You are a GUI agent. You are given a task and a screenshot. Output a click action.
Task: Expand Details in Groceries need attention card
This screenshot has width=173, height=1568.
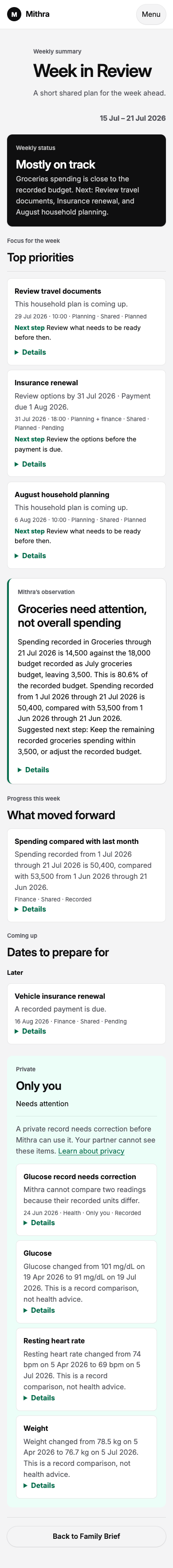(x=34, y=770)
